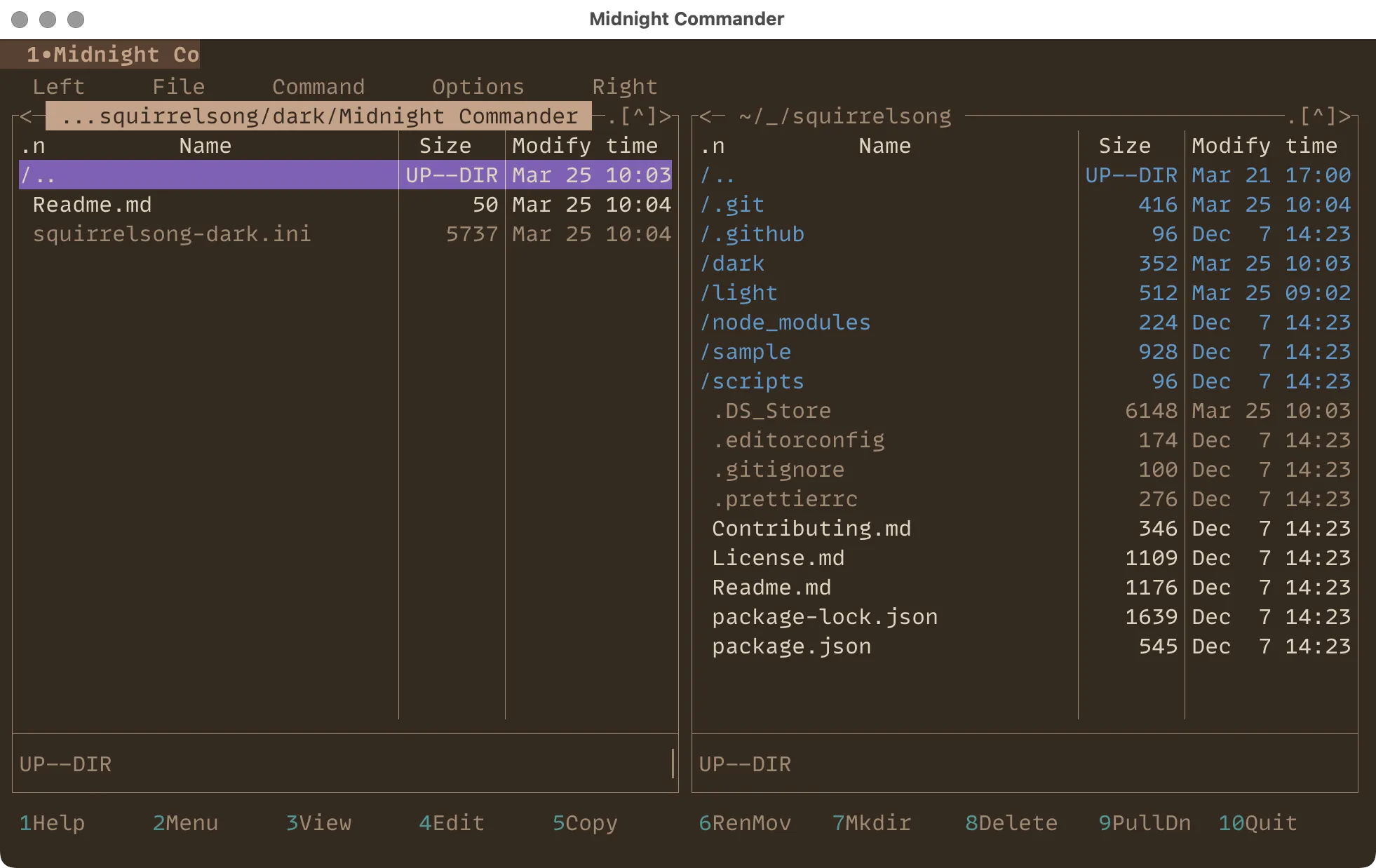This screenshot has width=1376, height=868.
Task: Open the Right menu
Action: tap(625, 86)
